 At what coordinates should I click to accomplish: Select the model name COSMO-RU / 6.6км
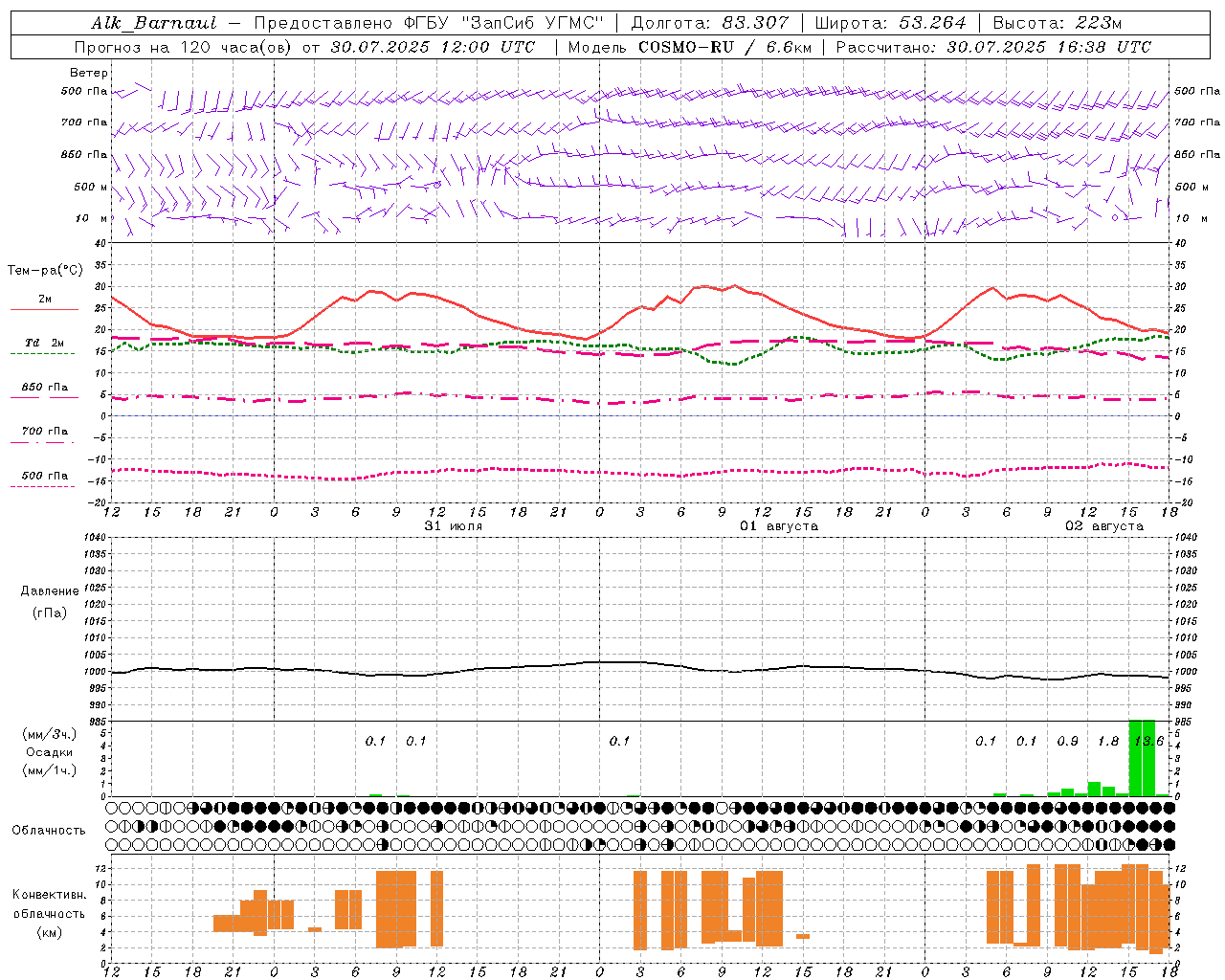(x=724, y=47)
